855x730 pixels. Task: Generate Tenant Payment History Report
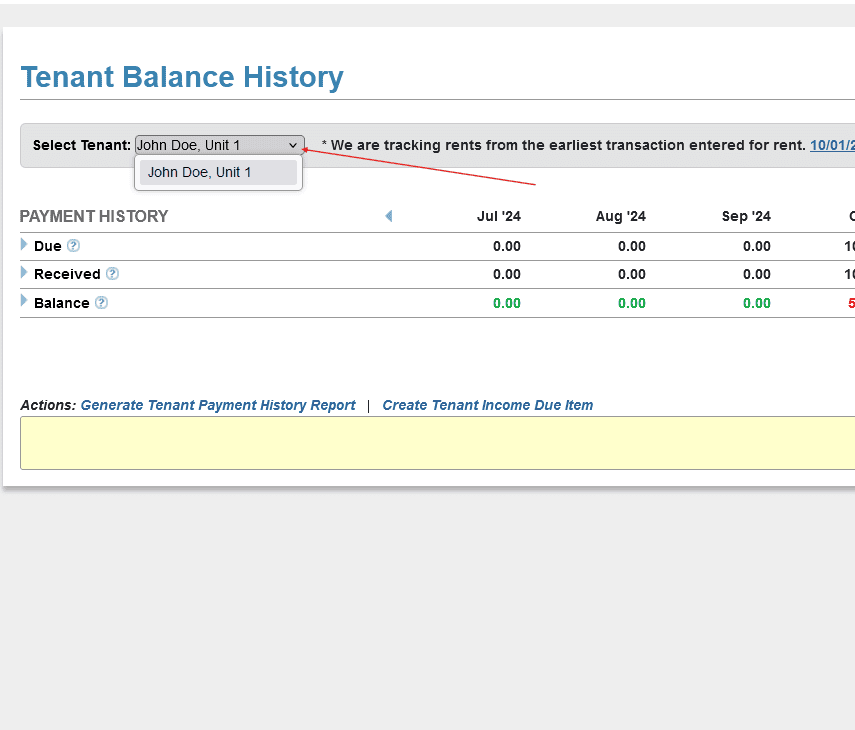click(218, 405)
